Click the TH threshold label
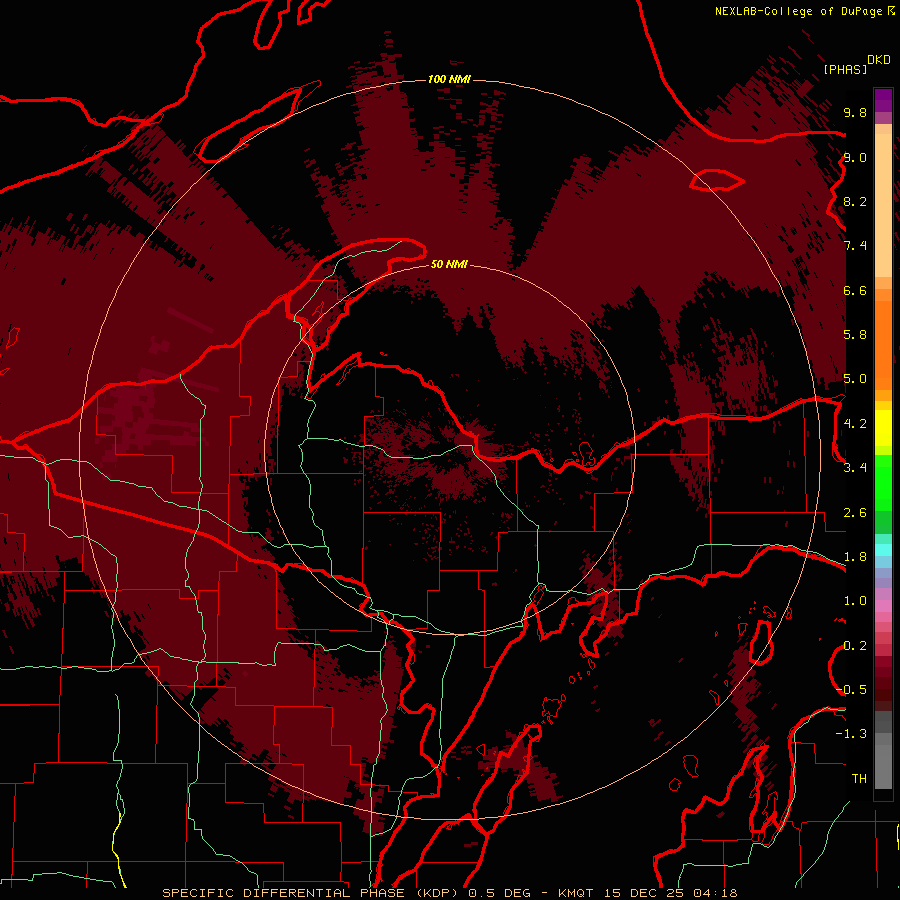Screen dimensions: 900x900 point(859,779)
